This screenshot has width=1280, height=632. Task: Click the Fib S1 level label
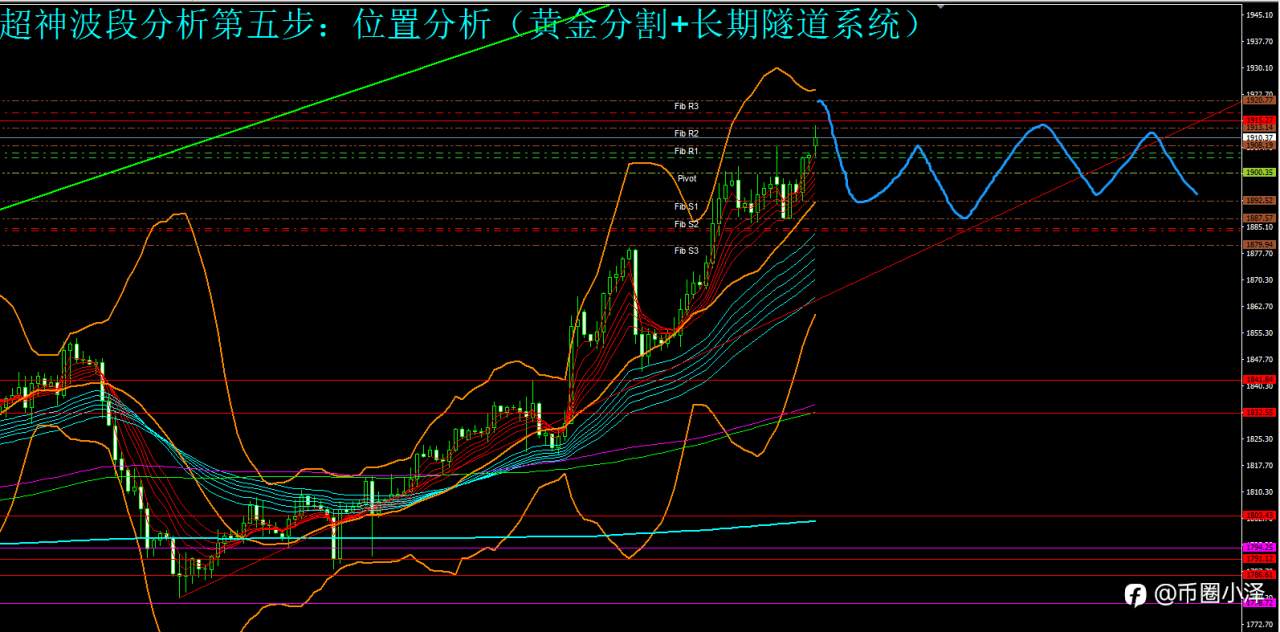tap(686, 206)
